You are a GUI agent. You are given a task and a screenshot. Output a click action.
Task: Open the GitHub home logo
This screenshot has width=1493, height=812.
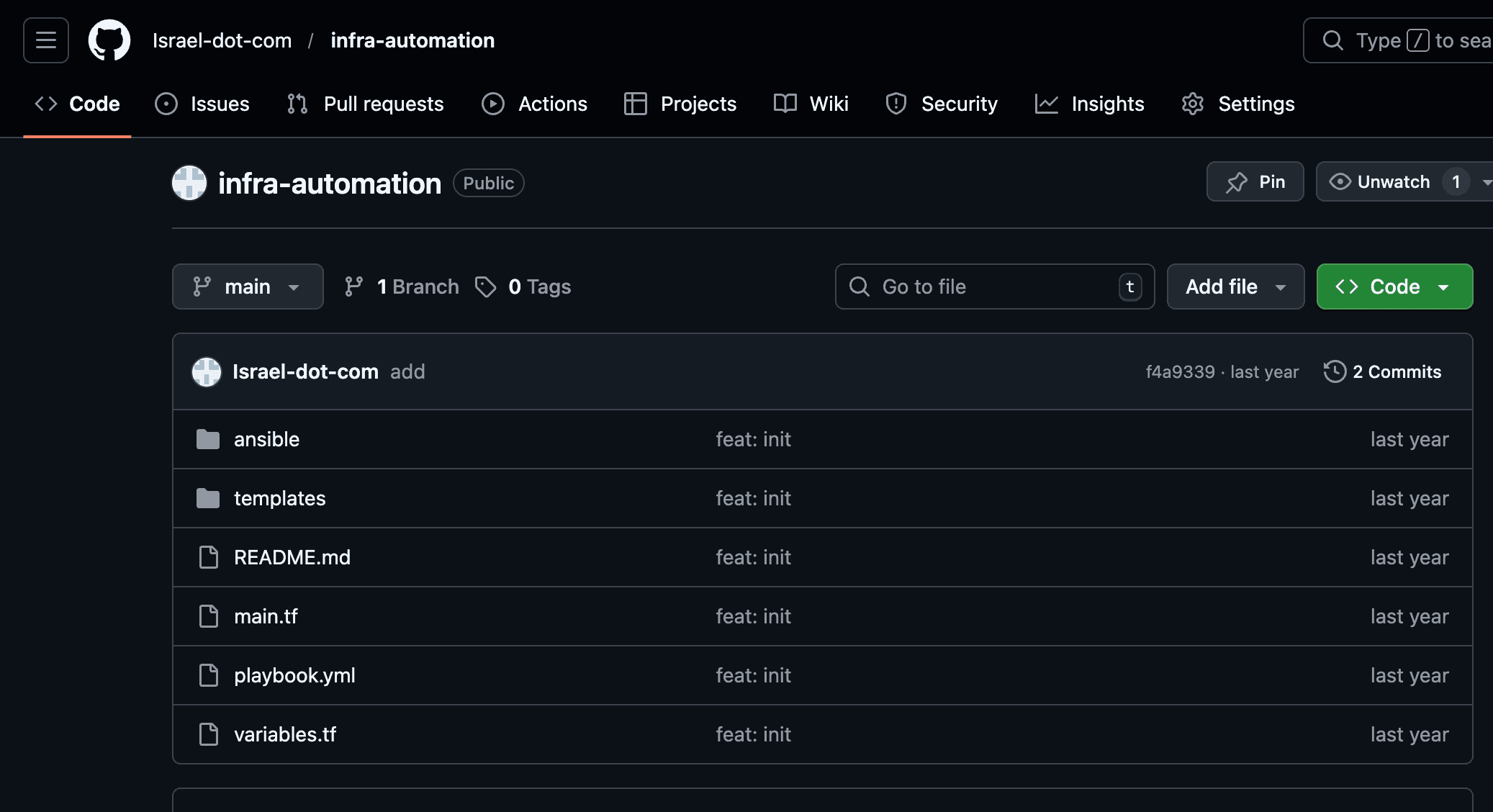coord(109,40)
